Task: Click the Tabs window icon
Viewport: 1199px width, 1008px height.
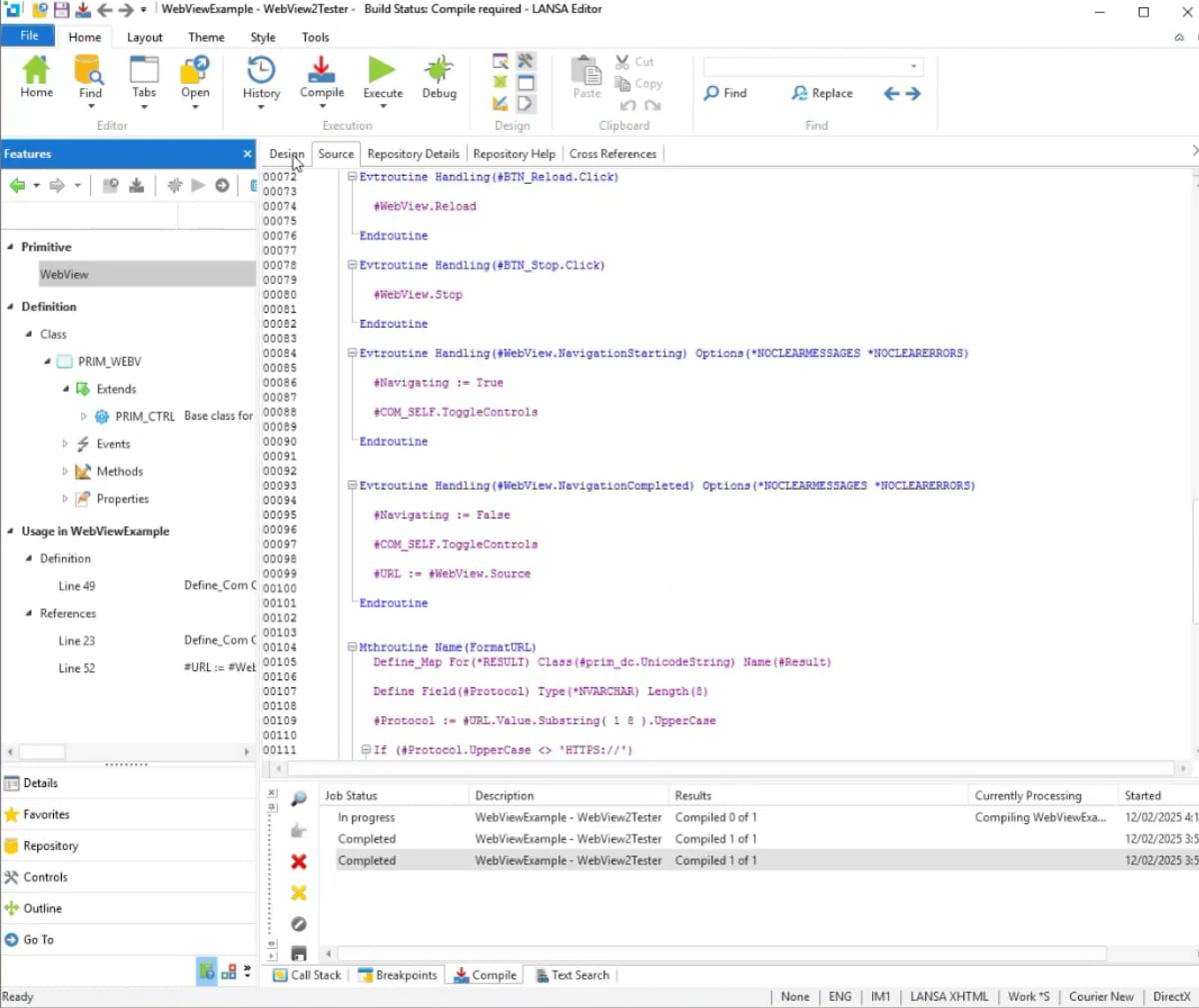Action: (x=144, y=70)
